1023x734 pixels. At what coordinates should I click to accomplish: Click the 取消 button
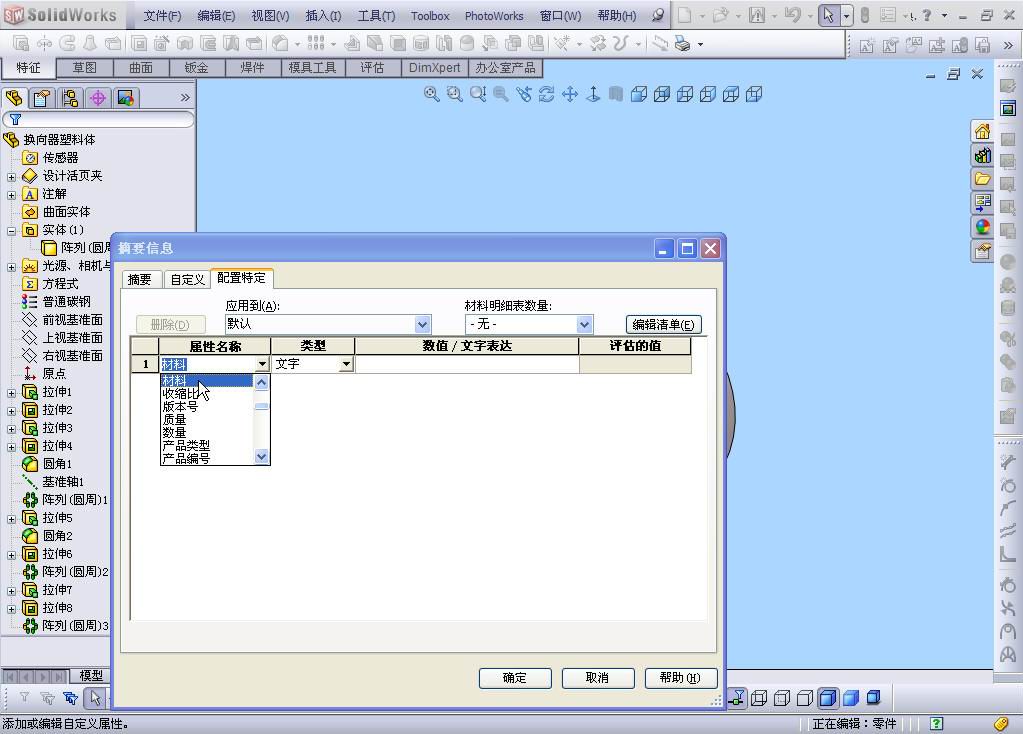[x=598, y=678]
